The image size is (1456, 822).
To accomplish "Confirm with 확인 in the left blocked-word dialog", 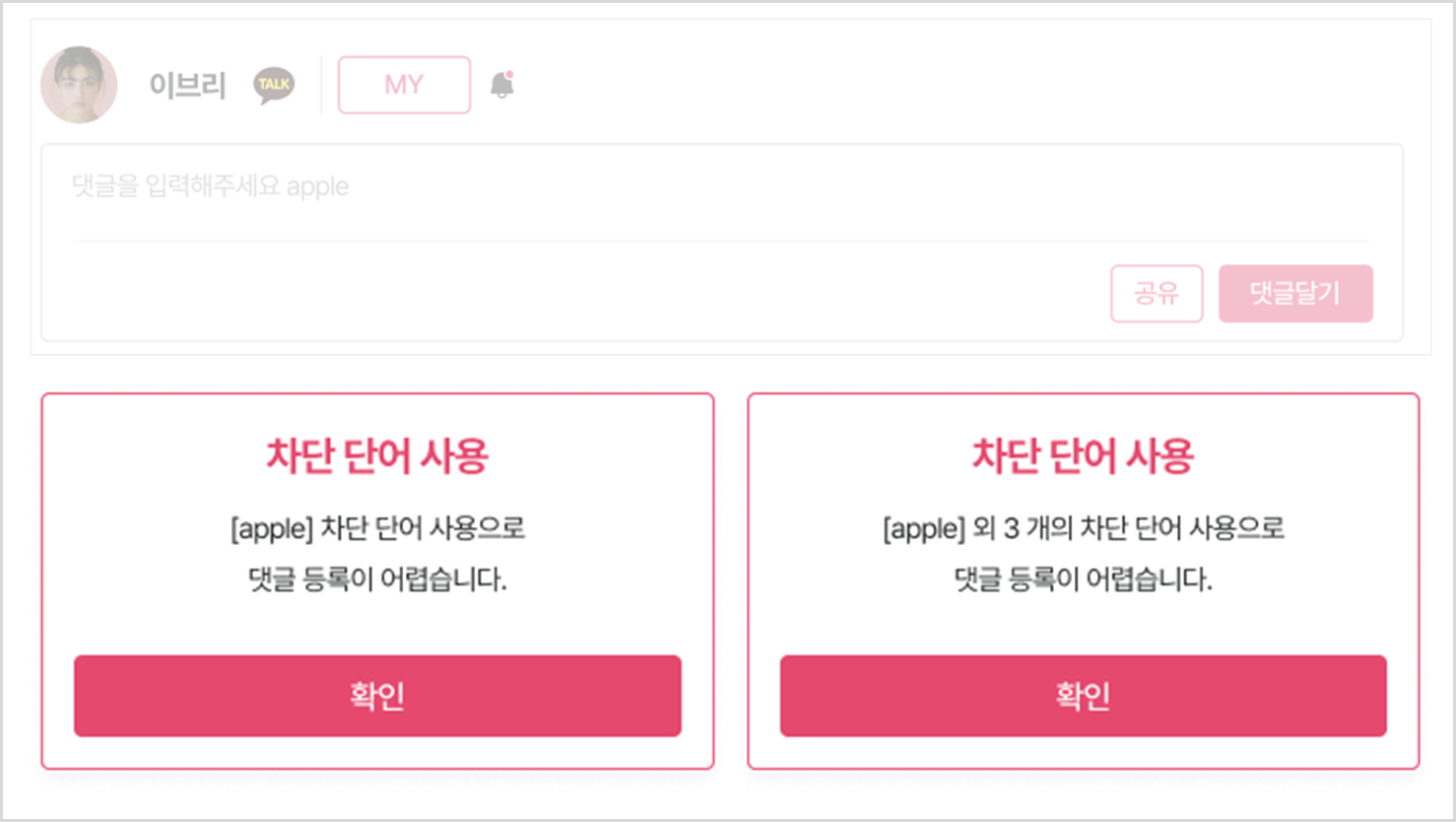I will click(377, 696).
